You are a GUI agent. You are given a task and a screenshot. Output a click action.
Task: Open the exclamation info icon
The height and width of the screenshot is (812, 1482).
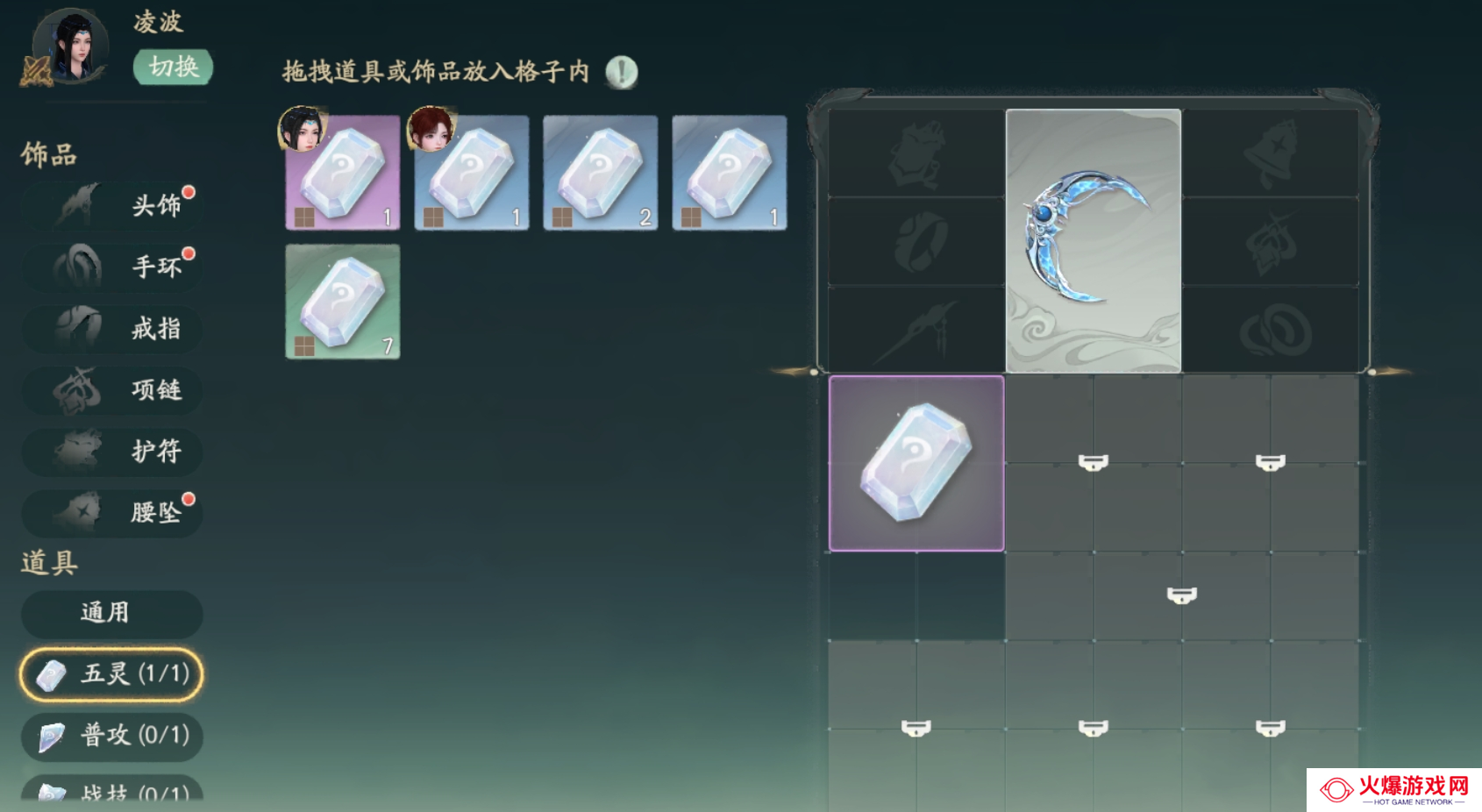(622, 72)
